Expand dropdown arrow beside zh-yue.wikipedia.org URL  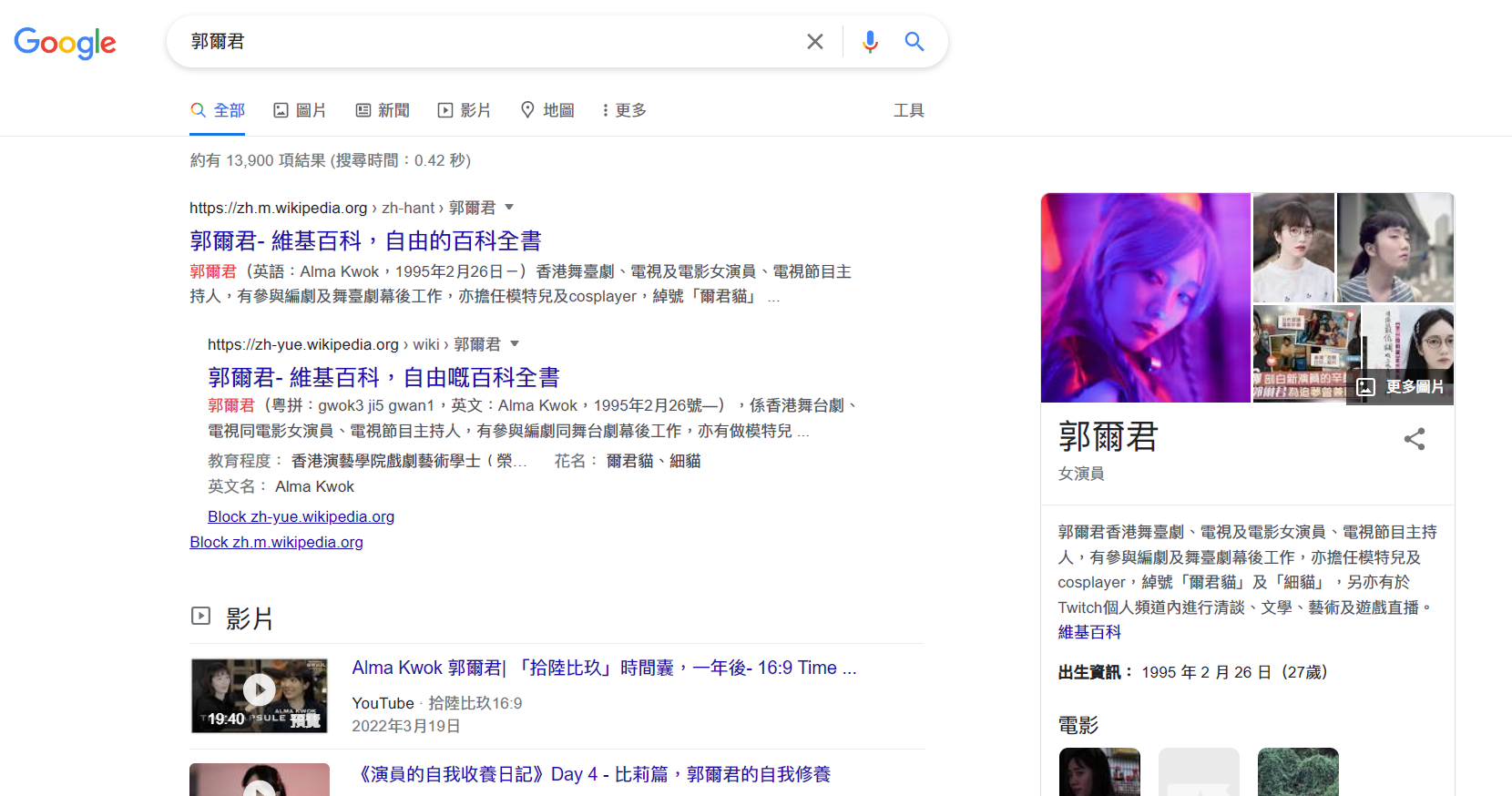(515, 344)
